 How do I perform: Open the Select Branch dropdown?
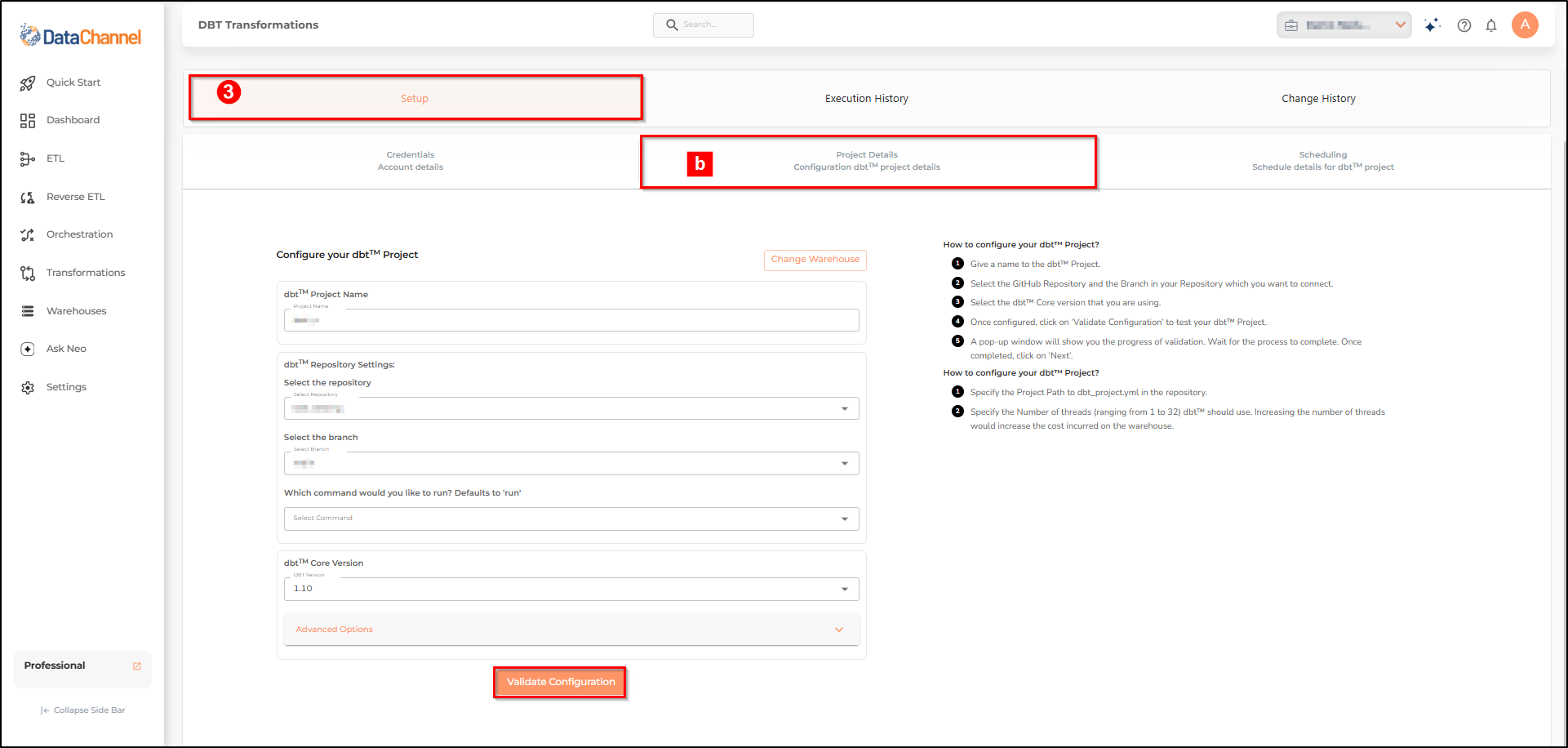[571, 464]
